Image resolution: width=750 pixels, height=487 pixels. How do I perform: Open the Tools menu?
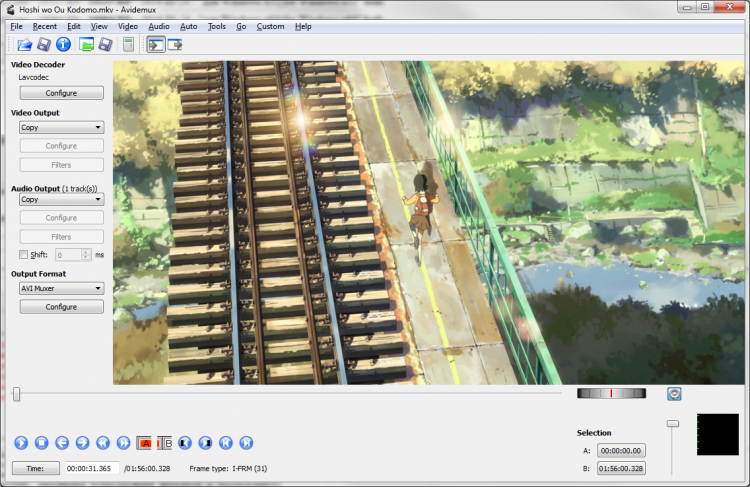point(217,26)
